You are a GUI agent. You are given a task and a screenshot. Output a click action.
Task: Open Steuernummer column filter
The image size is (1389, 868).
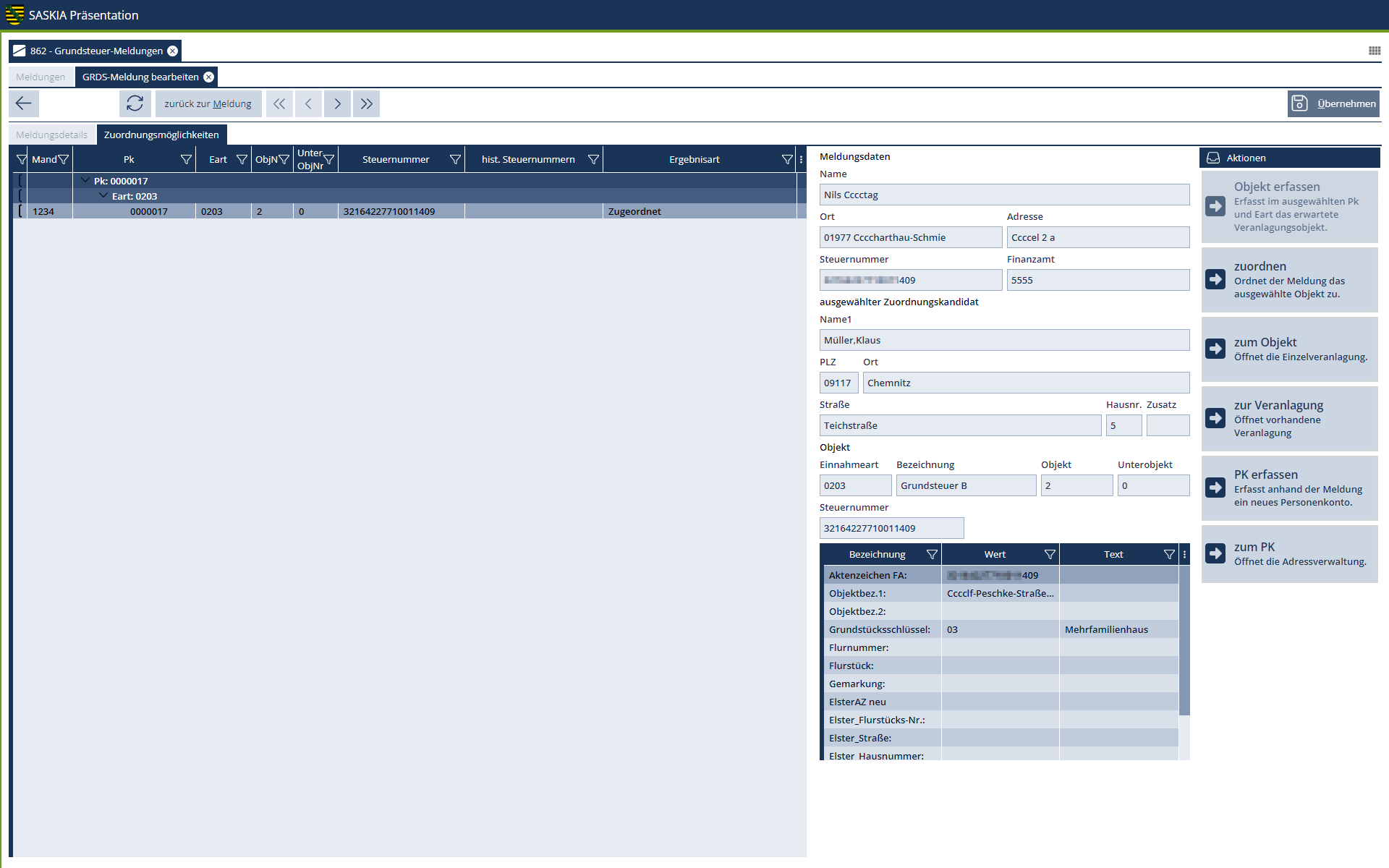[455, 159]
